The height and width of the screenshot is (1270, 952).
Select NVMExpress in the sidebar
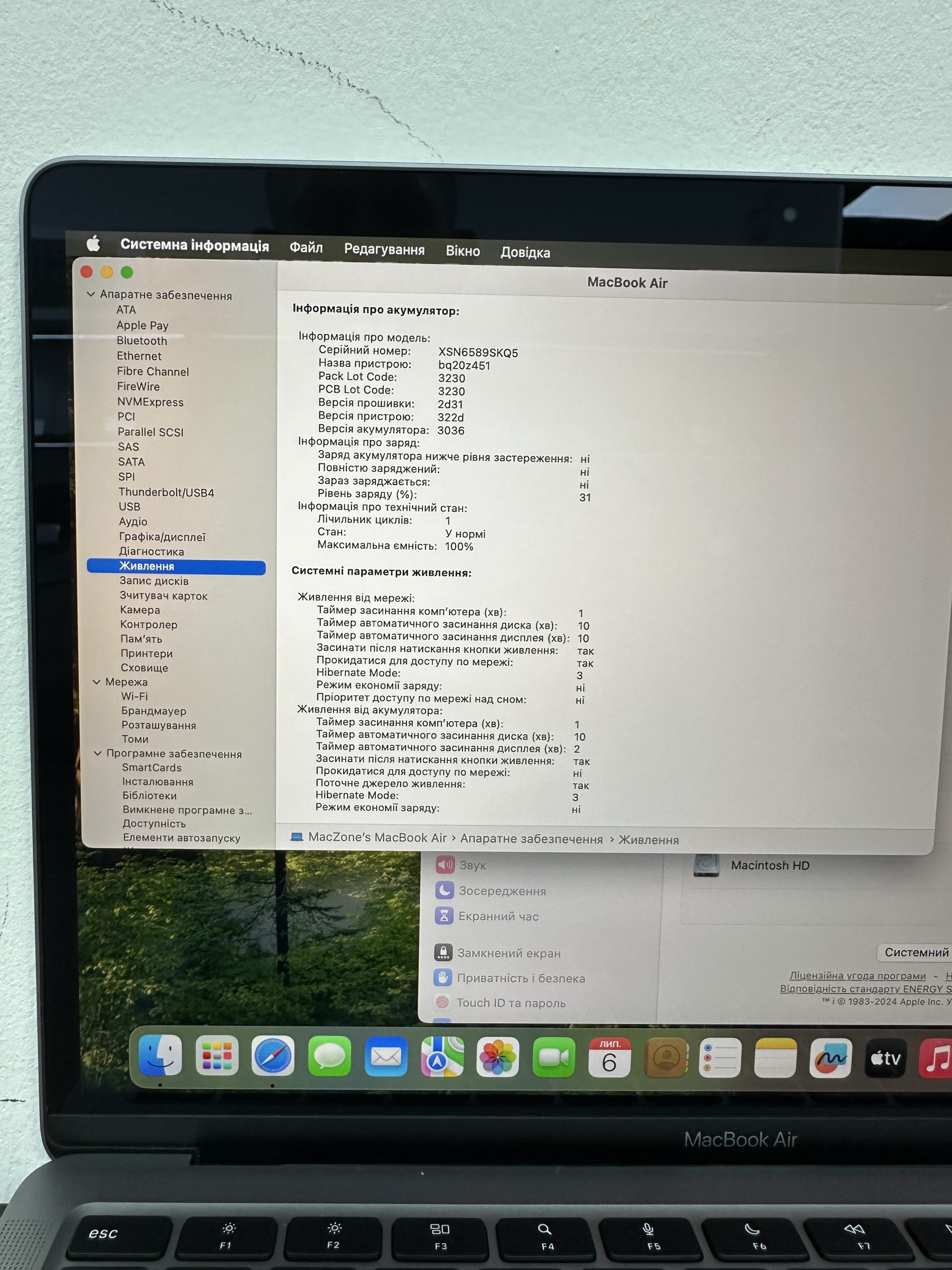[150, 402]
